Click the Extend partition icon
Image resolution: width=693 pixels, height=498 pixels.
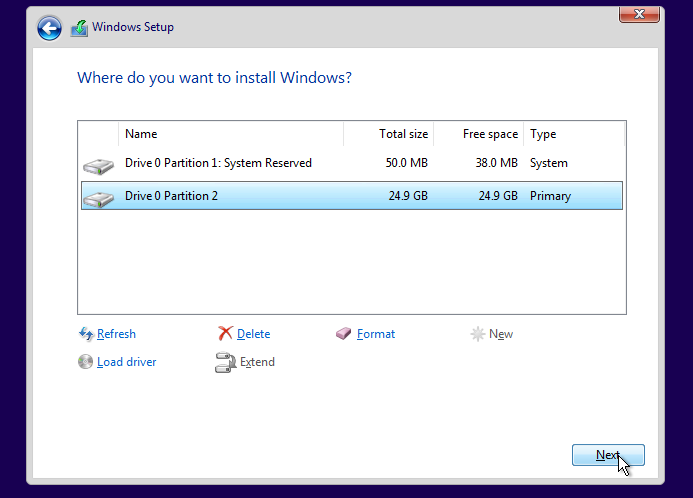[x=226, y=362]
